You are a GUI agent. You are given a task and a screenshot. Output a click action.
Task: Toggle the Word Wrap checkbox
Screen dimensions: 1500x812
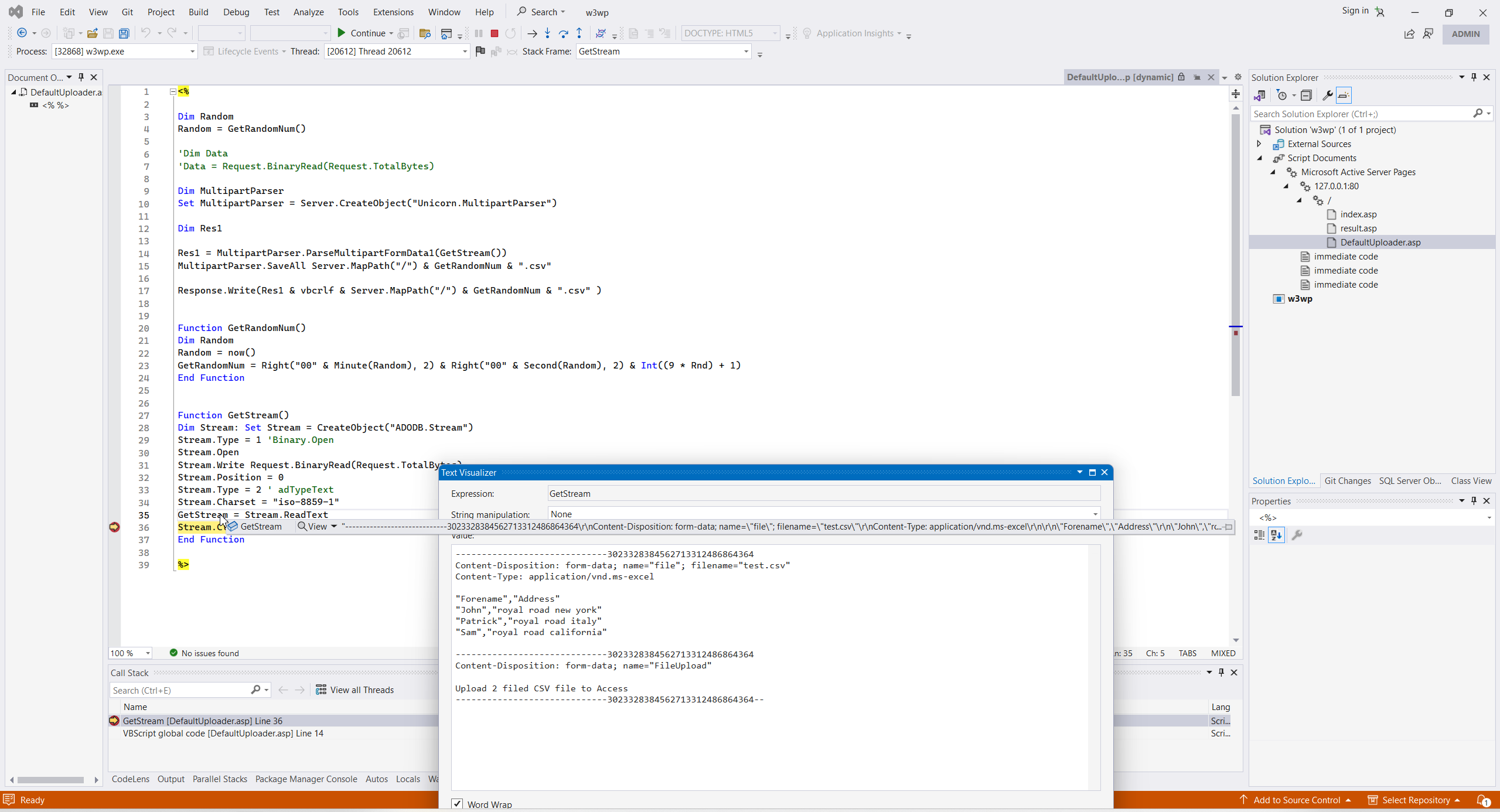[x=457, y=804]
